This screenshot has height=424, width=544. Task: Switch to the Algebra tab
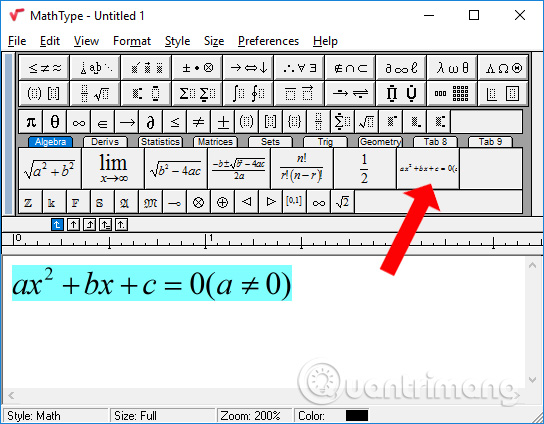coord(50,142)
